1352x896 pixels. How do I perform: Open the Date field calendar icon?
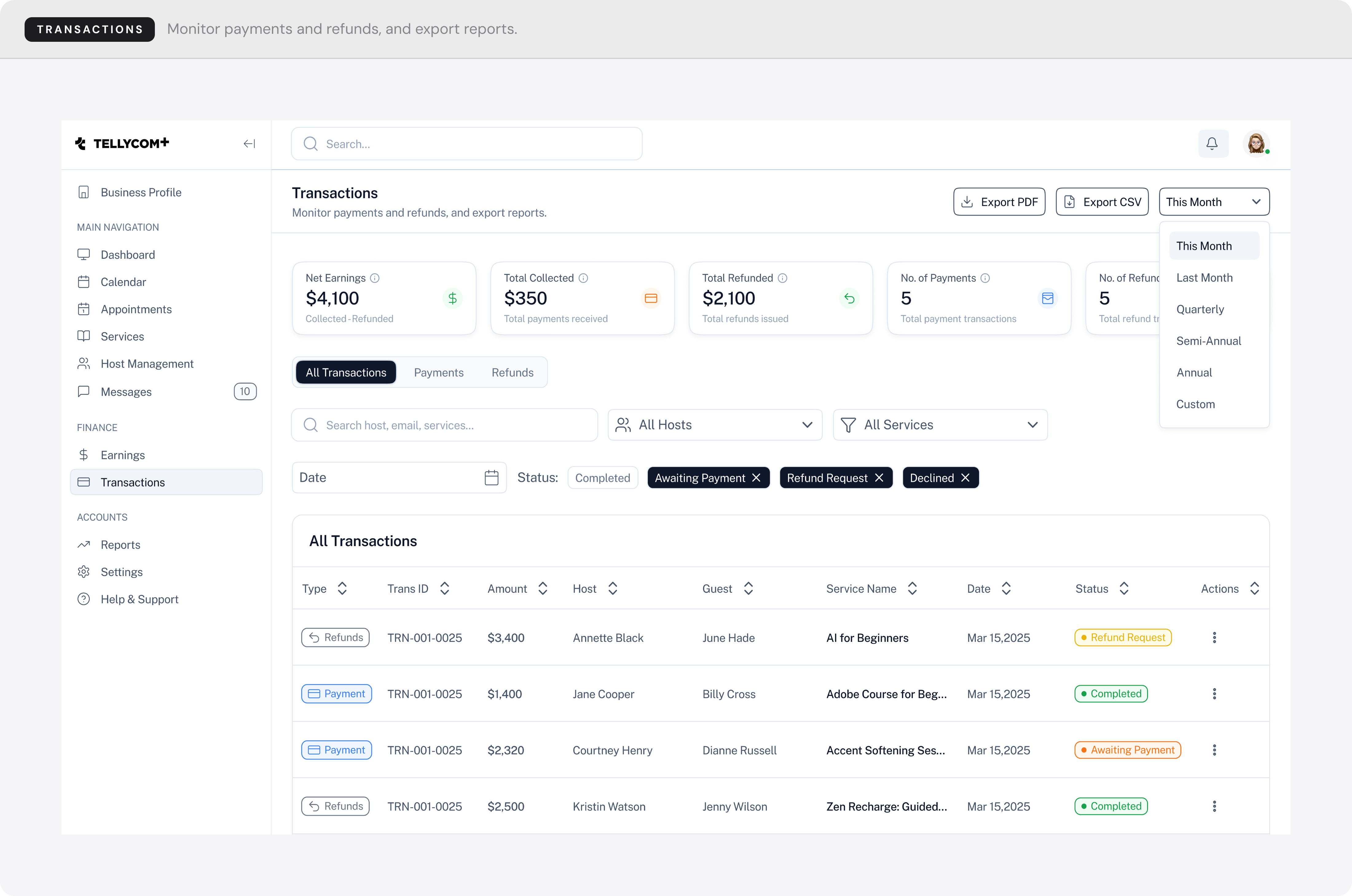coord(491,478)
